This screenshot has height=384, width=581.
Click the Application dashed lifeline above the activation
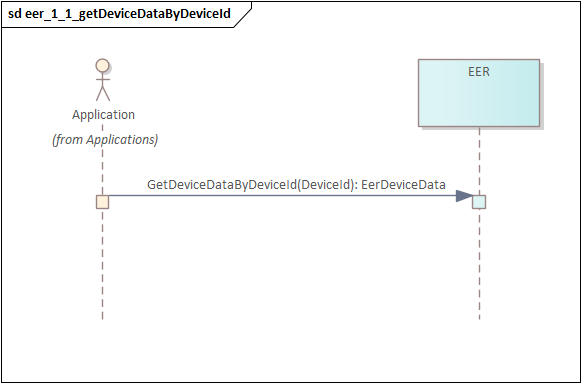[x=102, y=171]
